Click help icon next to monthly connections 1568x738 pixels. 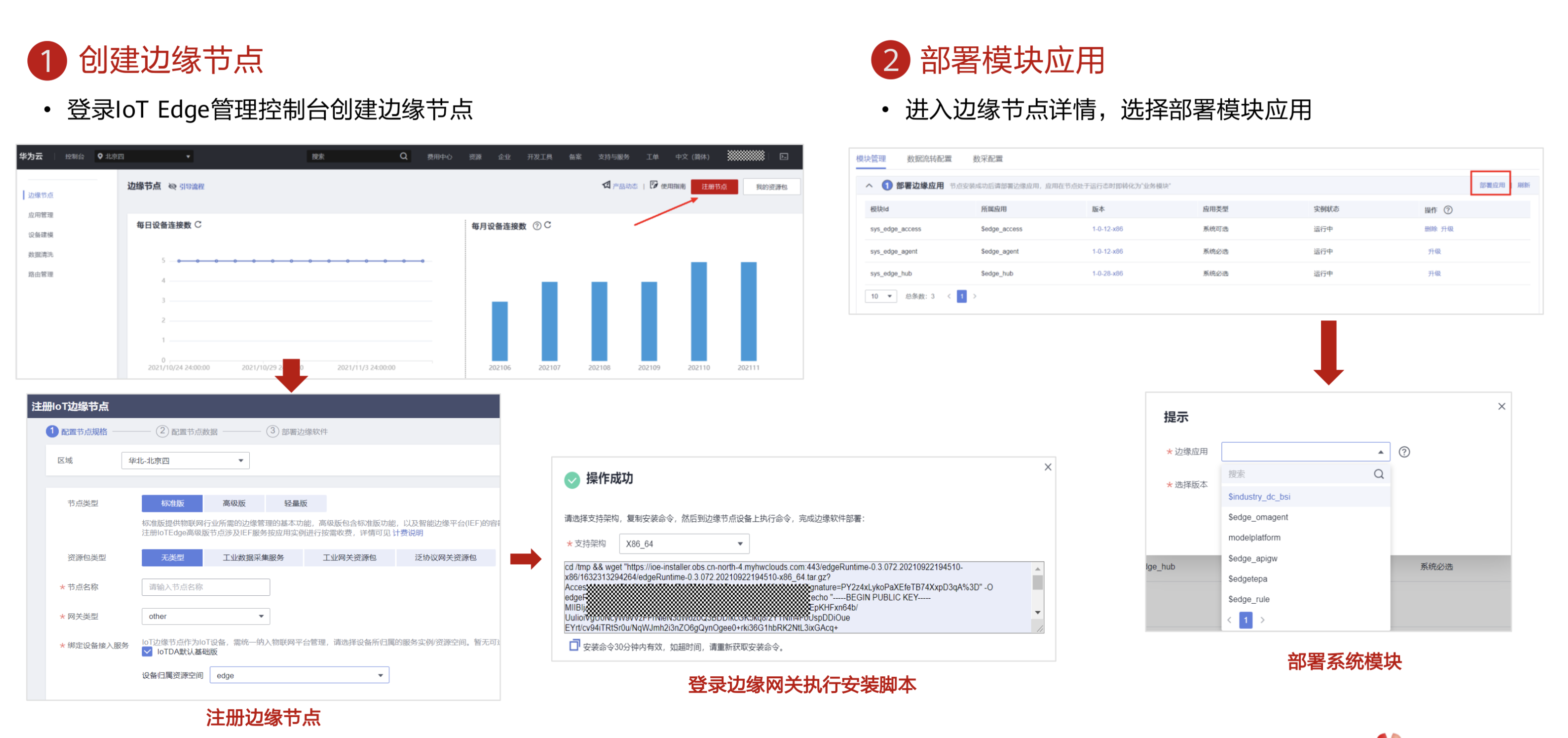537,226
